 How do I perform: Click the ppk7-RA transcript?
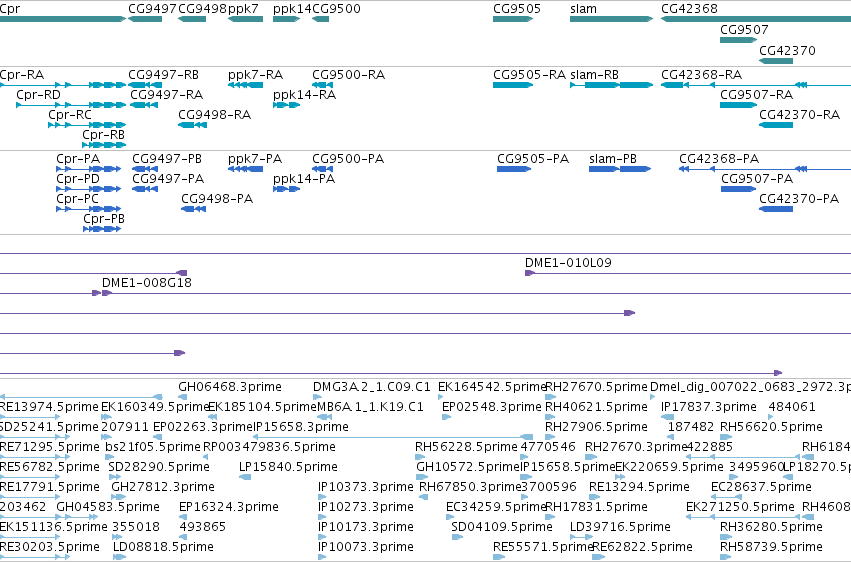[x=245, y=85]
